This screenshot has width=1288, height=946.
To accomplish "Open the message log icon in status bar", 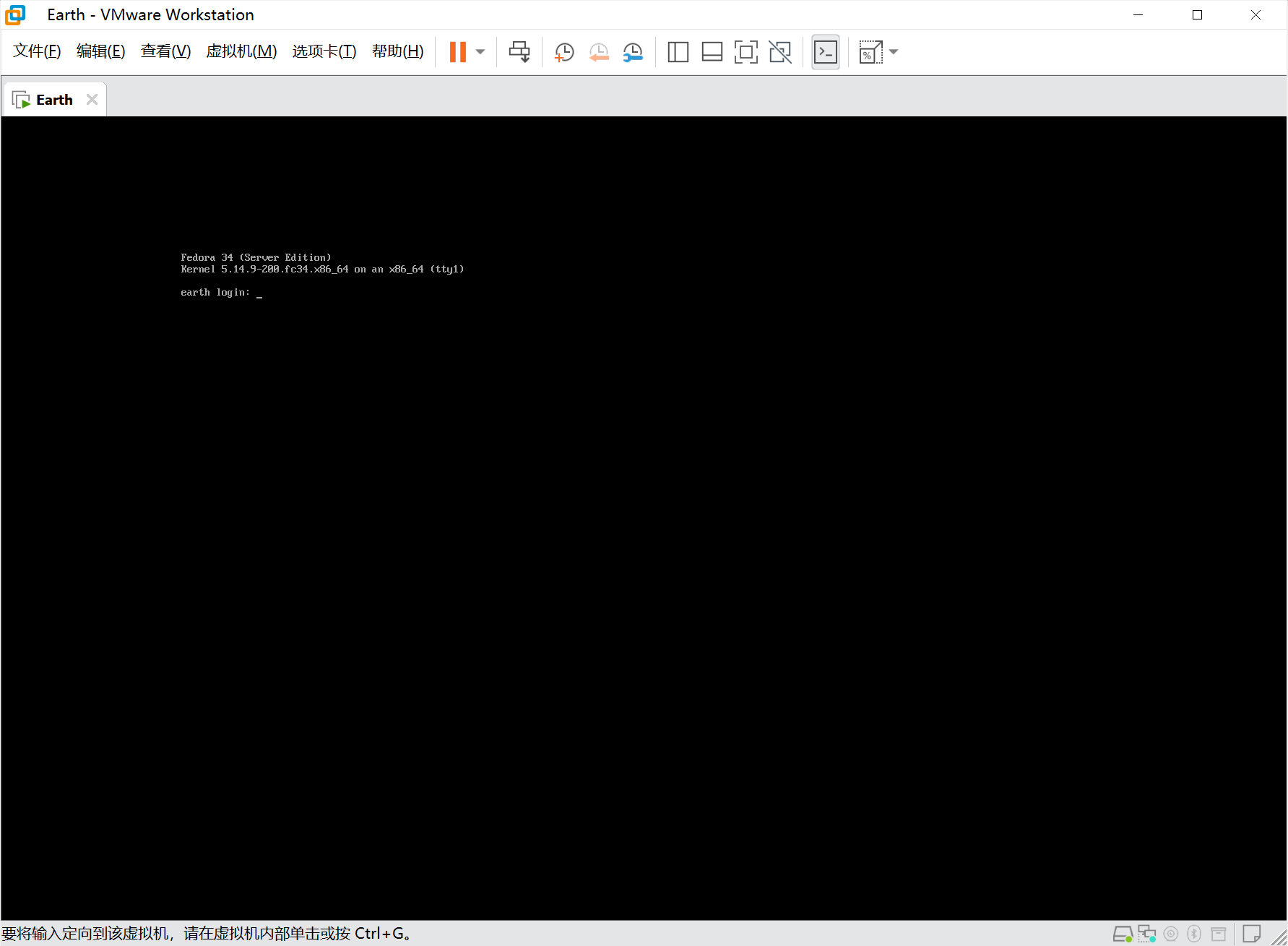I will point(1252,934).
